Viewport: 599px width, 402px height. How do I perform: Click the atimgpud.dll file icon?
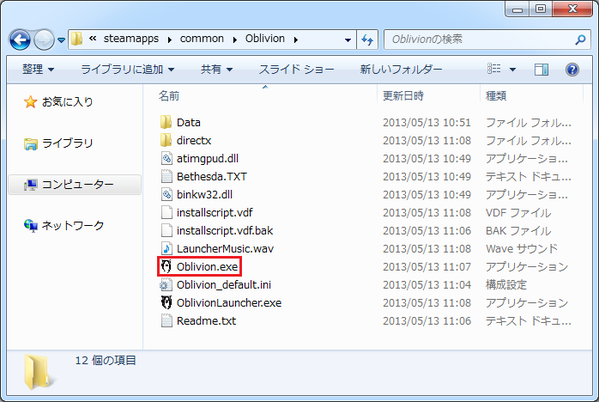coord(166,158)
